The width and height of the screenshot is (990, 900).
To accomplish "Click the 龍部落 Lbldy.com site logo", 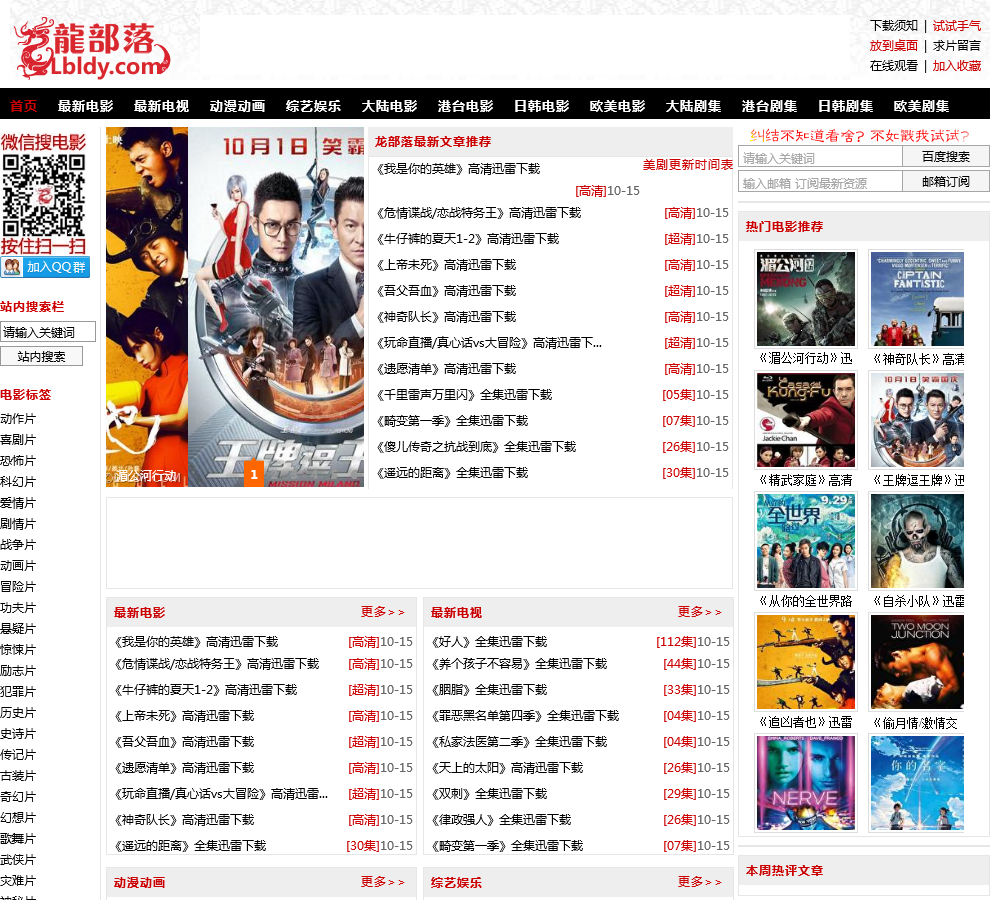I will point(93,49).
